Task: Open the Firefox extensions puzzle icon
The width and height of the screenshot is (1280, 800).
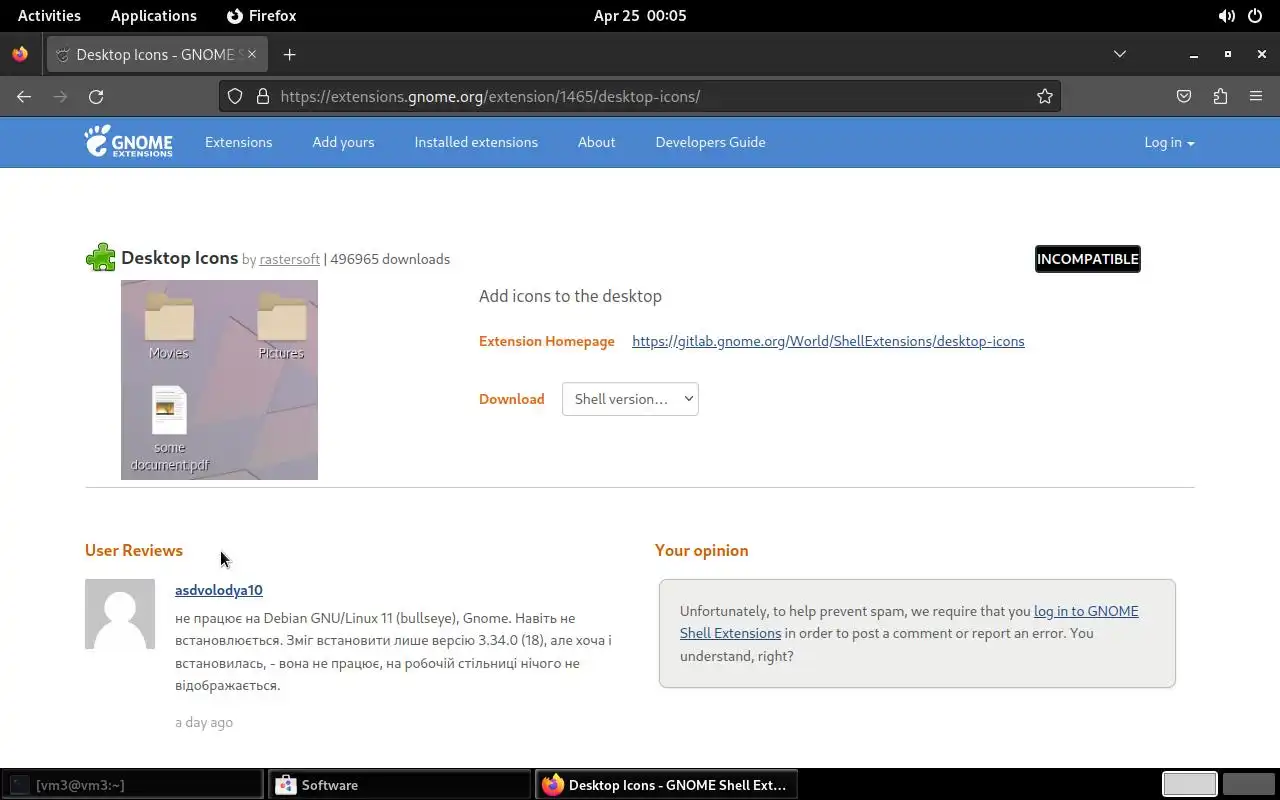Action: click(1220, 96)
